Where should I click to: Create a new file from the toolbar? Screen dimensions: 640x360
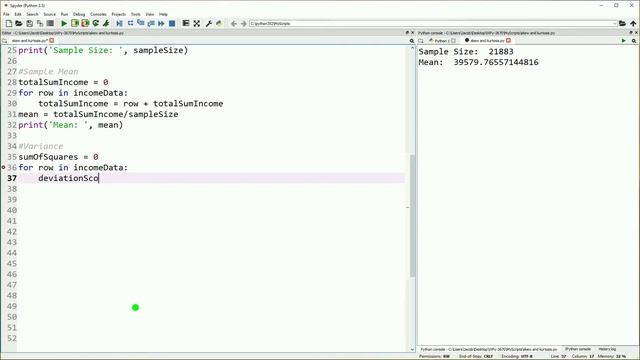pyautogui.click(x=9, y=24)
